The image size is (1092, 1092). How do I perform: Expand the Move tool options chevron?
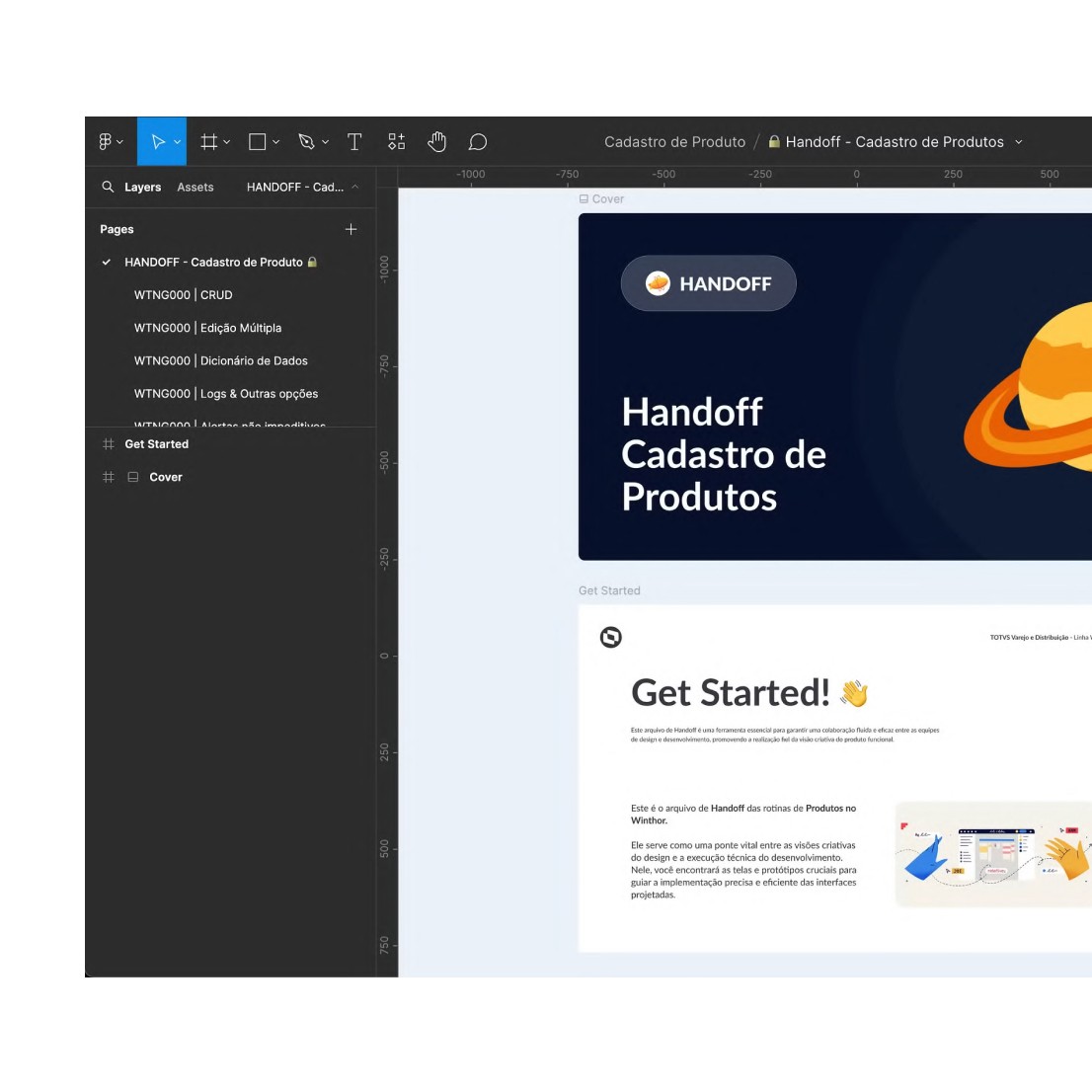pos(177,142)
